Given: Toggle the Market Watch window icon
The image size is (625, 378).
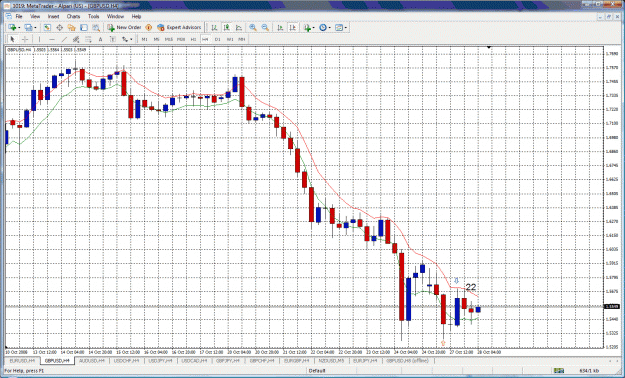Looking at the screenshot, I should (x=47, y=28).
